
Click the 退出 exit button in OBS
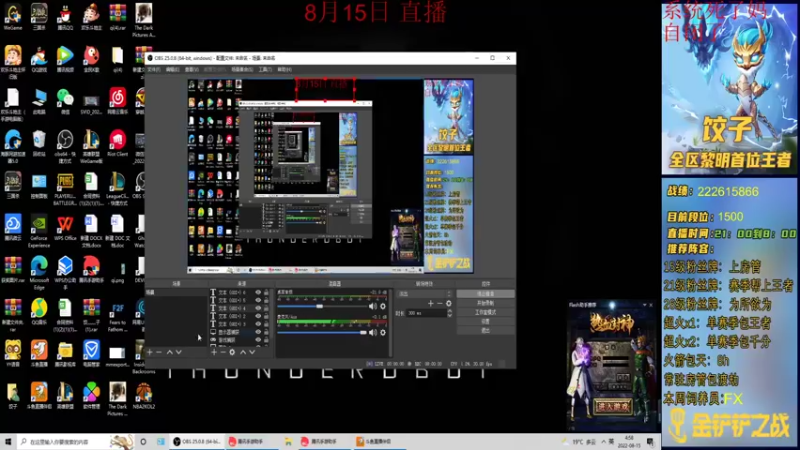tap(485, 331)
